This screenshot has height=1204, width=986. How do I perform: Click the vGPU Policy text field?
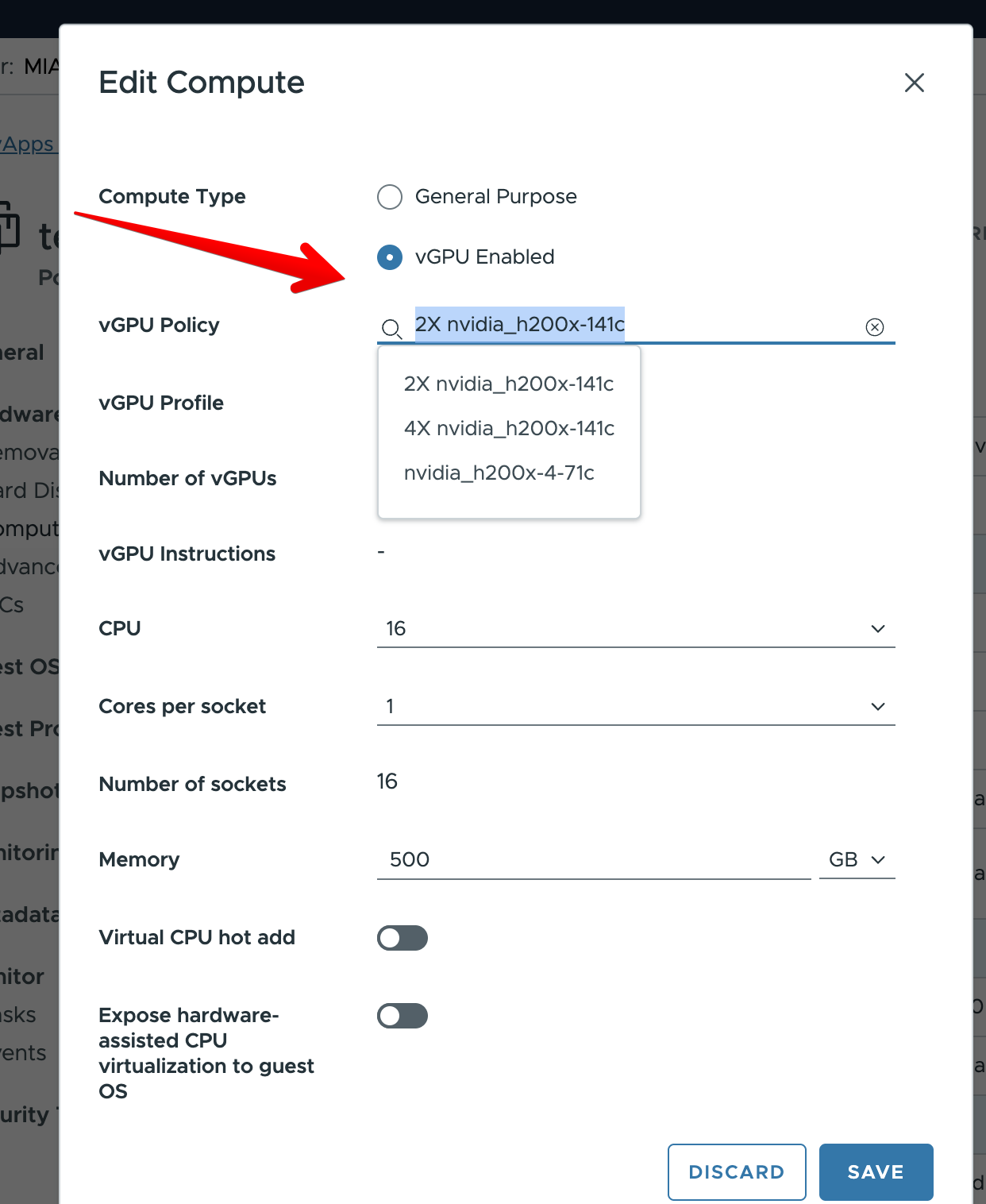[x=636, y=325]
